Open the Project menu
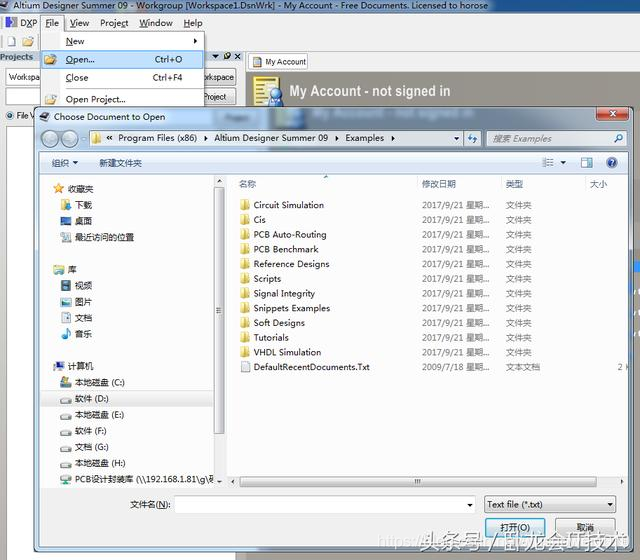The image size is (640, 560). [114, 23]
